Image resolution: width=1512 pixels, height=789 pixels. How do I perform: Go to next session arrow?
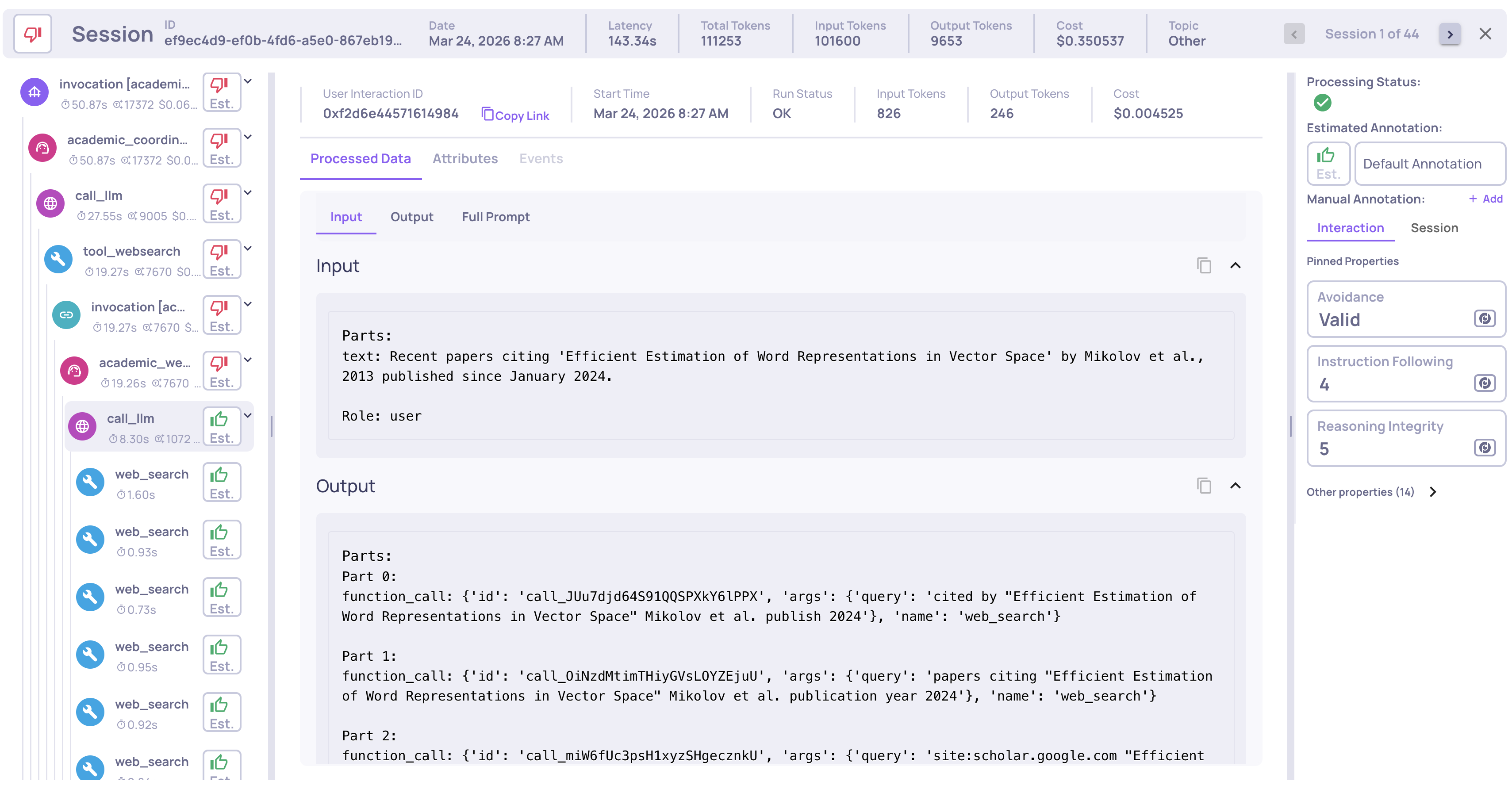click(x=1449, y=34)
